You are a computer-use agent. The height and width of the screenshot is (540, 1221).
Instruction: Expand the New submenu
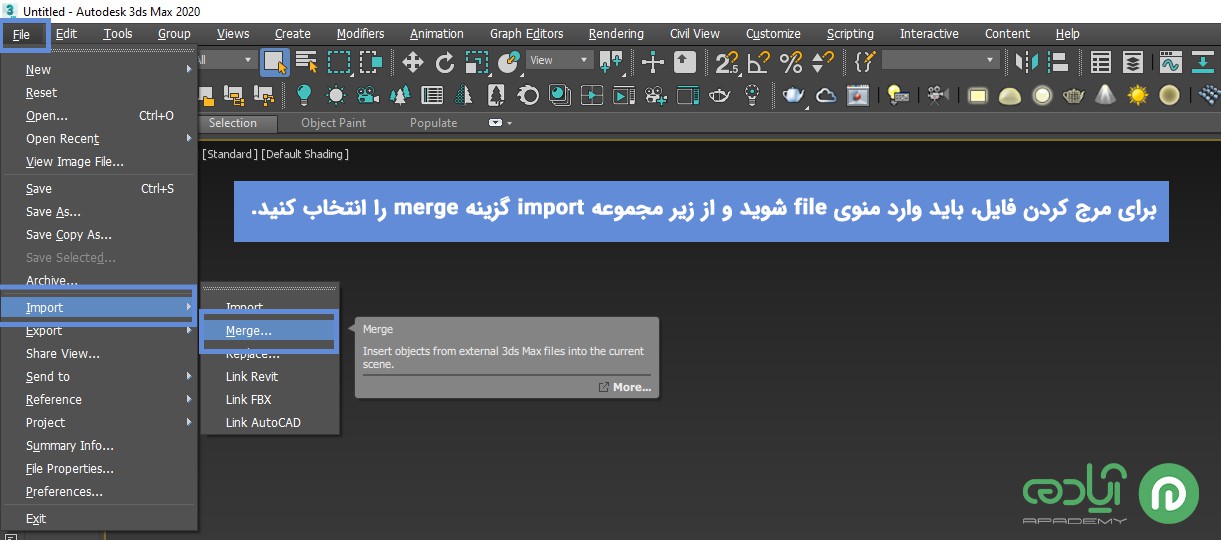click(100, 69)
